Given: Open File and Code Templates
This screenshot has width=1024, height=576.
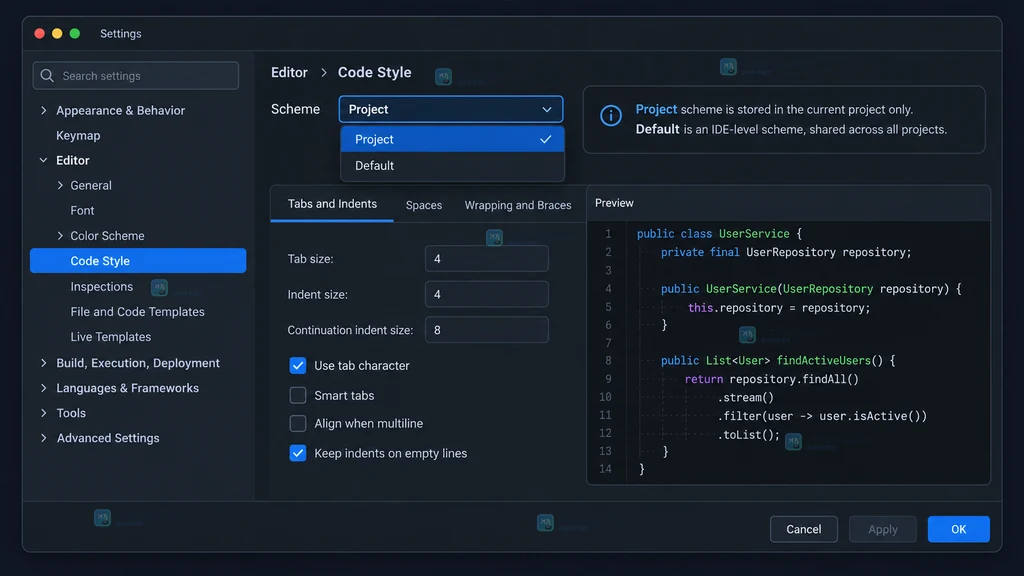Looking at the screenshot, I should pyautogui.click(x=137, y=312).
